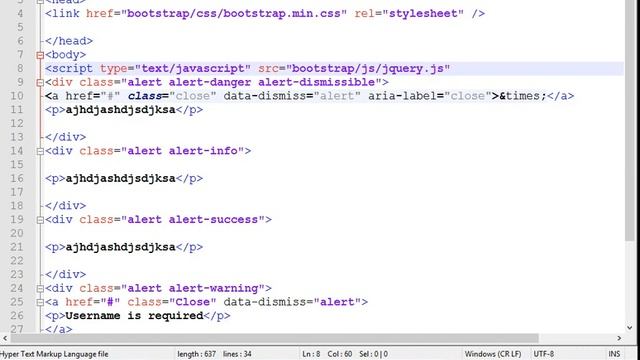This screenshot has width=640, height=360.
Task: Click the 'alert alert-warning' class value
Action: click(193, 288)
